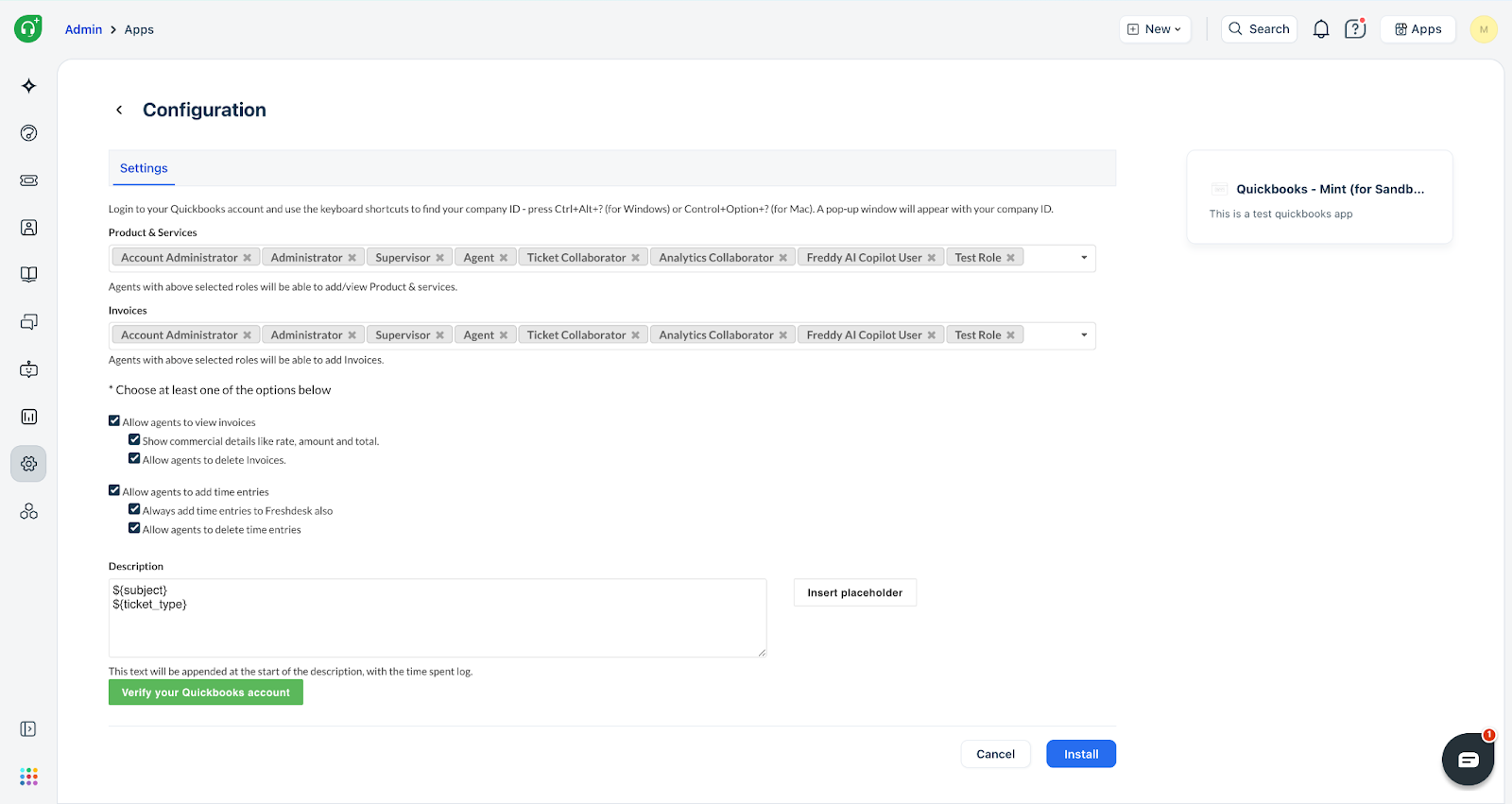Remove Agent from Product & Services roles
1512x804 pixels.
coord(503,258)
